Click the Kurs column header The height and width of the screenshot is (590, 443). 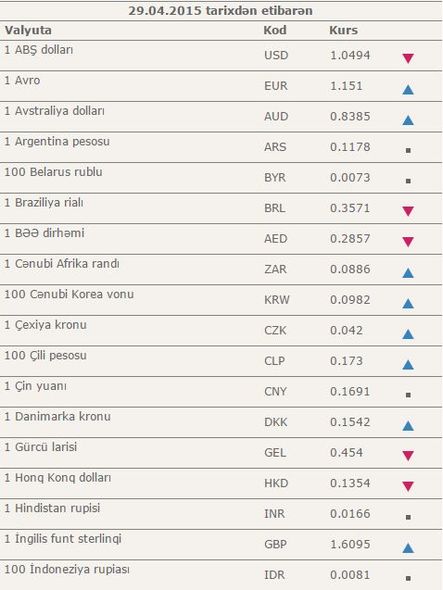(343, 30)
